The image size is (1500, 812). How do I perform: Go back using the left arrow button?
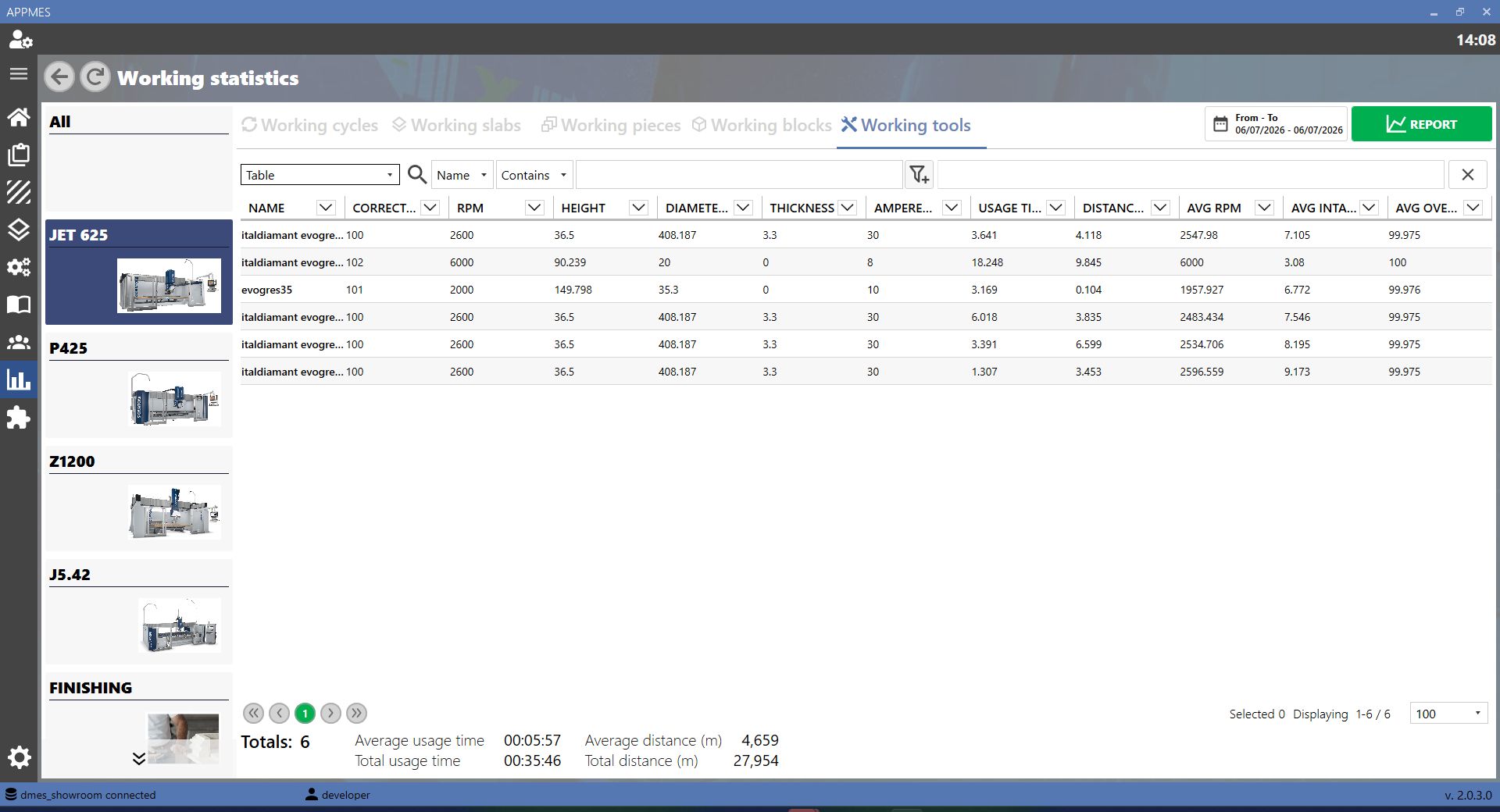59,77
